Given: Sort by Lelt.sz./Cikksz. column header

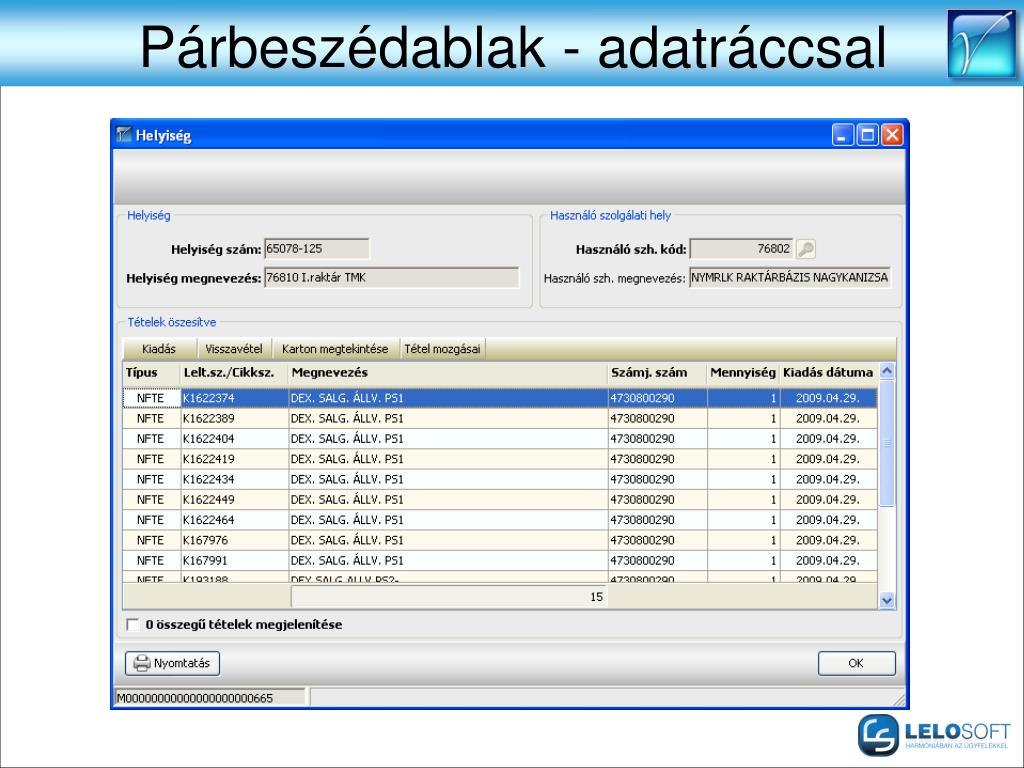Looking at the screenshot, I should pos(234,373).
